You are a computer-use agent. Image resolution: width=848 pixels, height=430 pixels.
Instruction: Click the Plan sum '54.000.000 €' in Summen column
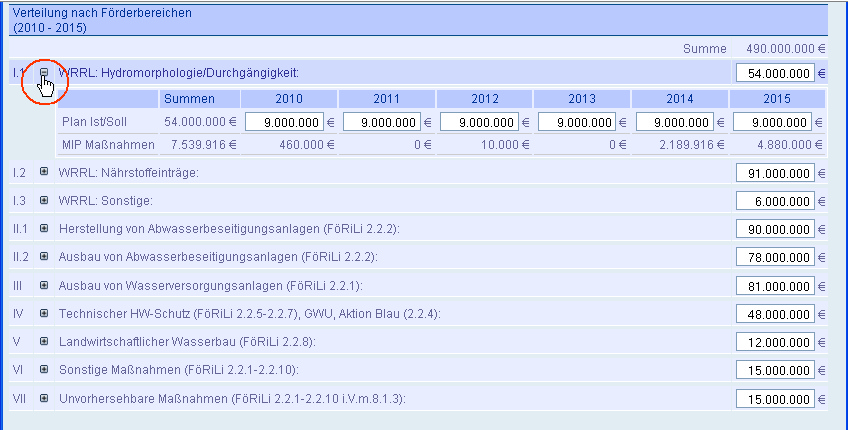[200, 122]
